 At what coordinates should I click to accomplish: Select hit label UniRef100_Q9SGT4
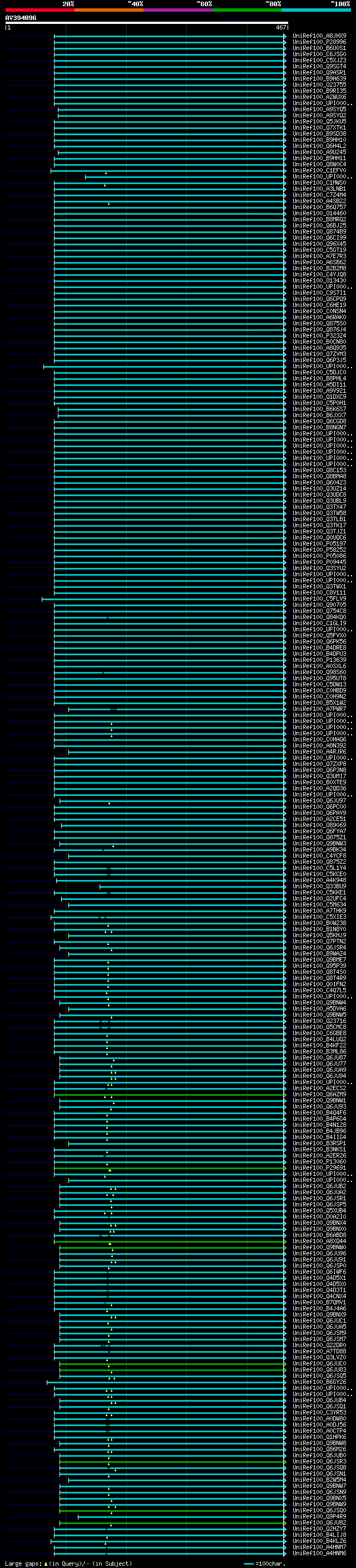point(319,66)
